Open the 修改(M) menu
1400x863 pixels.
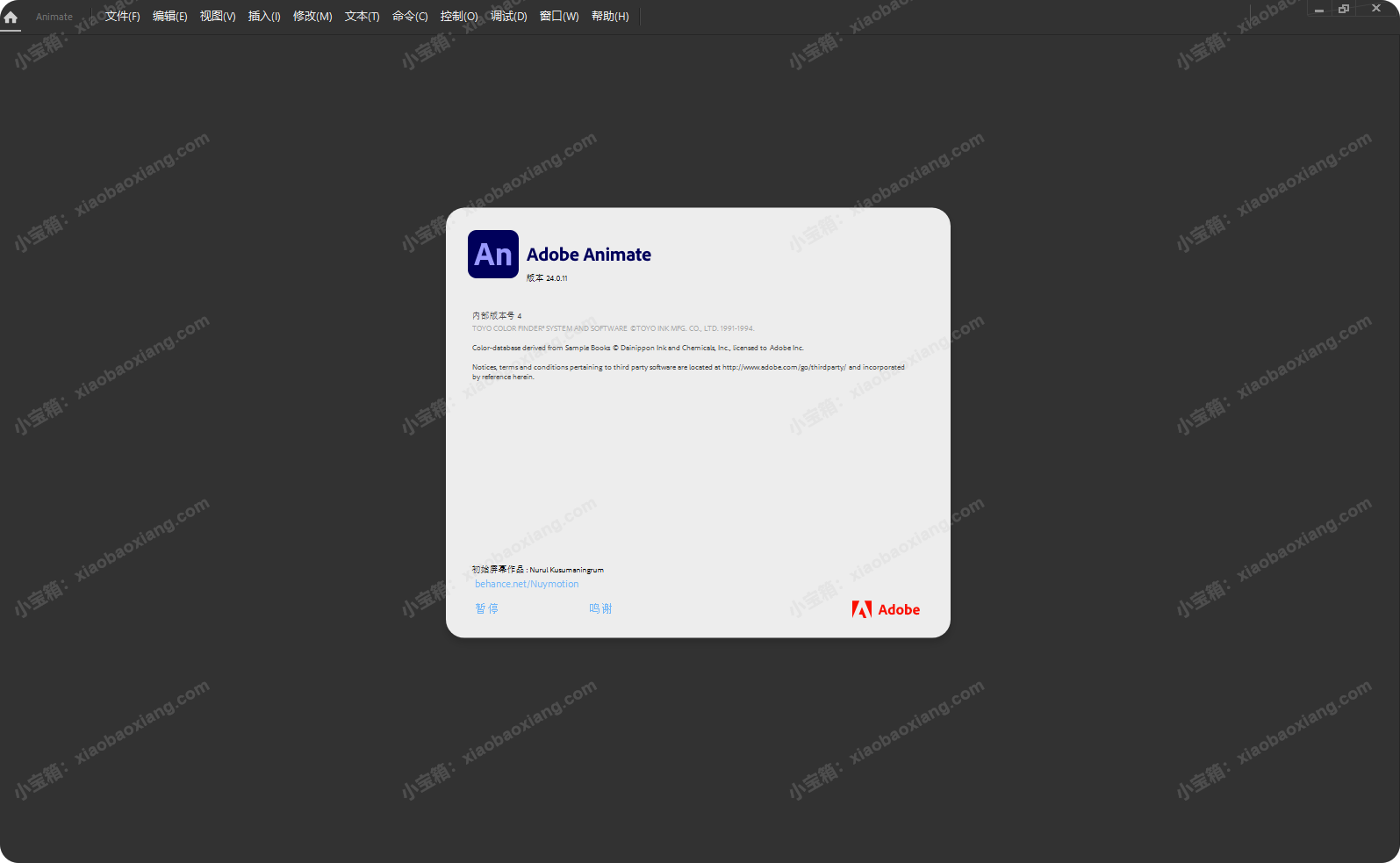tap(312, 17)
